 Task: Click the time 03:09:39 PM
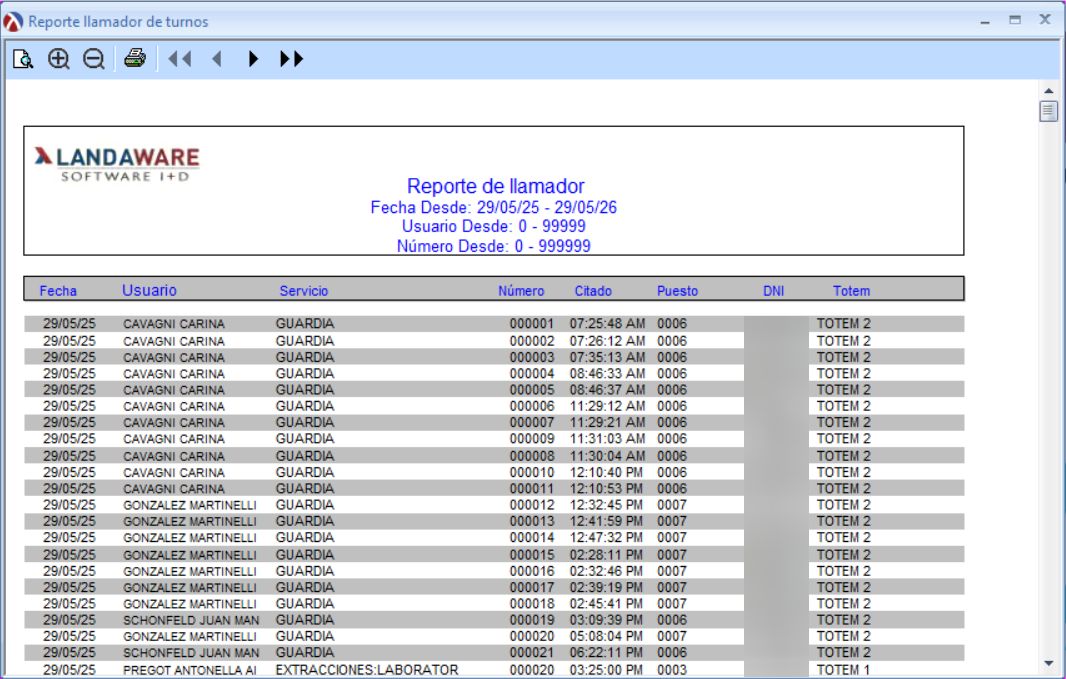coord(606,620)
